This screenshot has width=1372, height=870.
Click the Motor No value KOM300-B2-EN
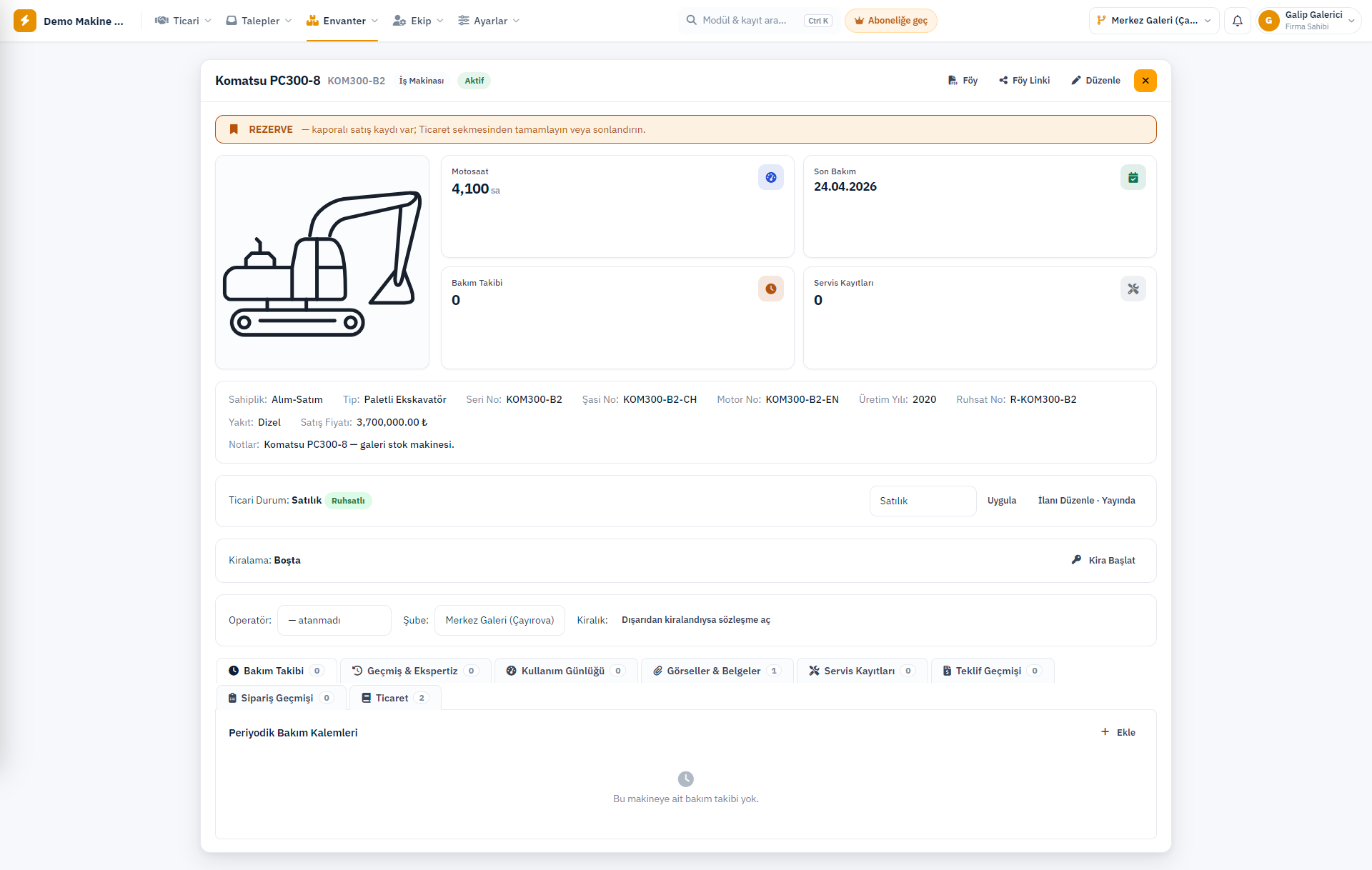pos(802,399)
